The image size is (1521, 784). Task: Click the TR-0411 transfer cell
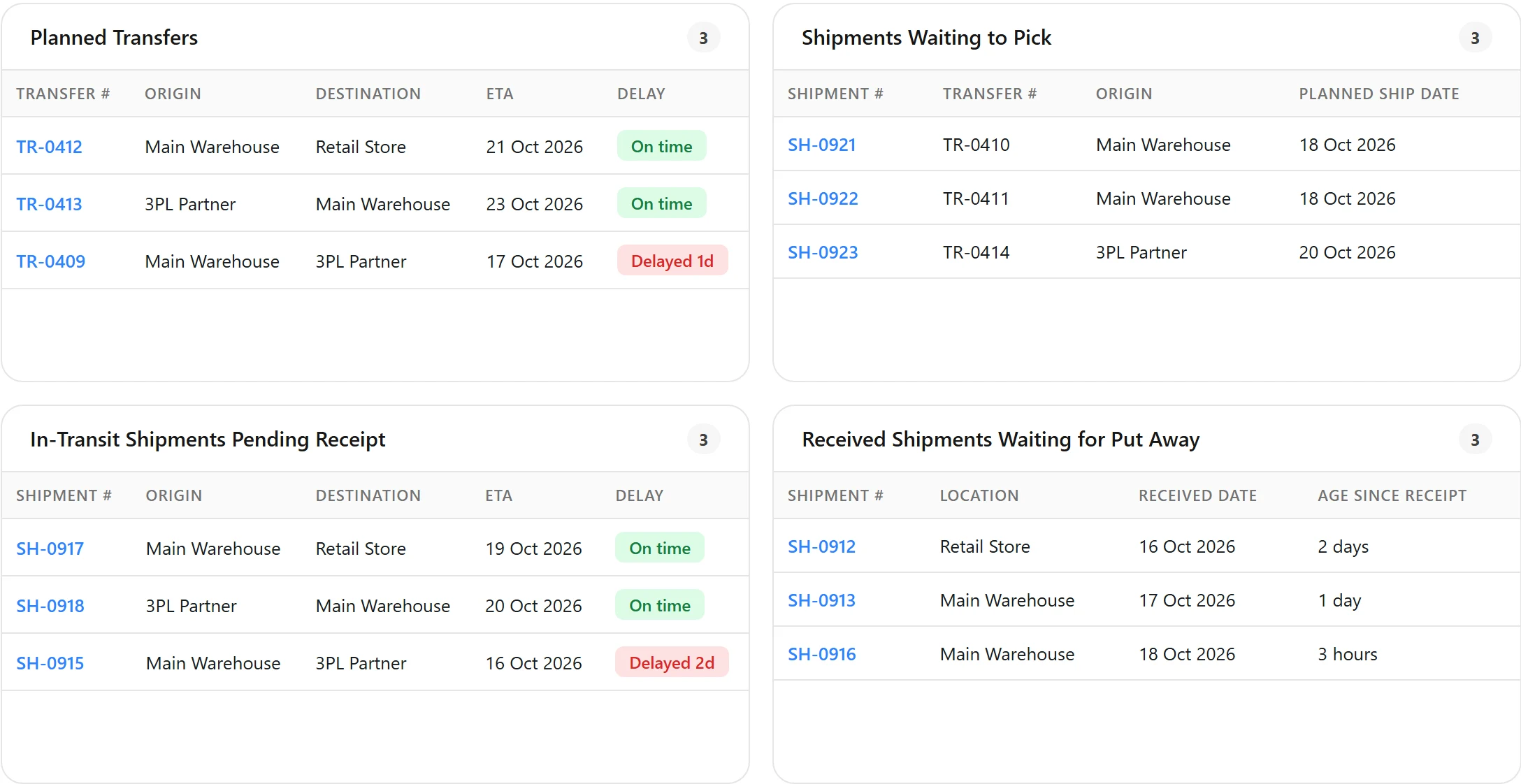pyautogui.click(x=976, y=198)
